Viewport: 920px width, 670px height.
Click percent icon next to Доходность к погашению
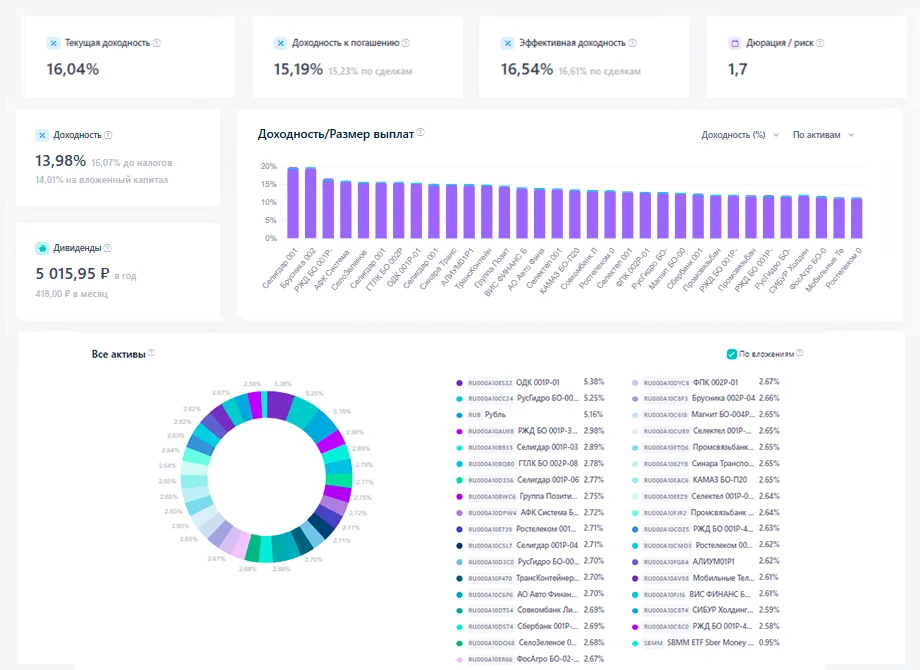point(280,43)
